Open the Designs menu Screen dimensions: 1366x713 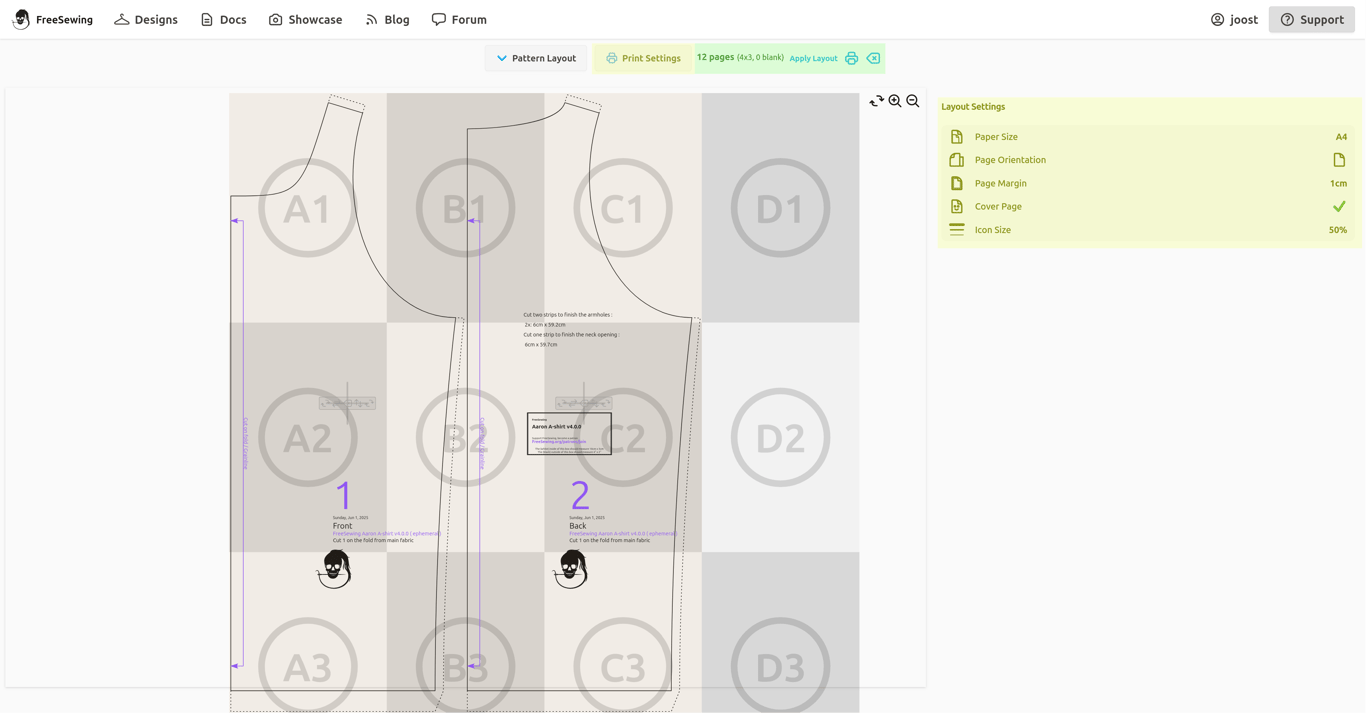146,19
